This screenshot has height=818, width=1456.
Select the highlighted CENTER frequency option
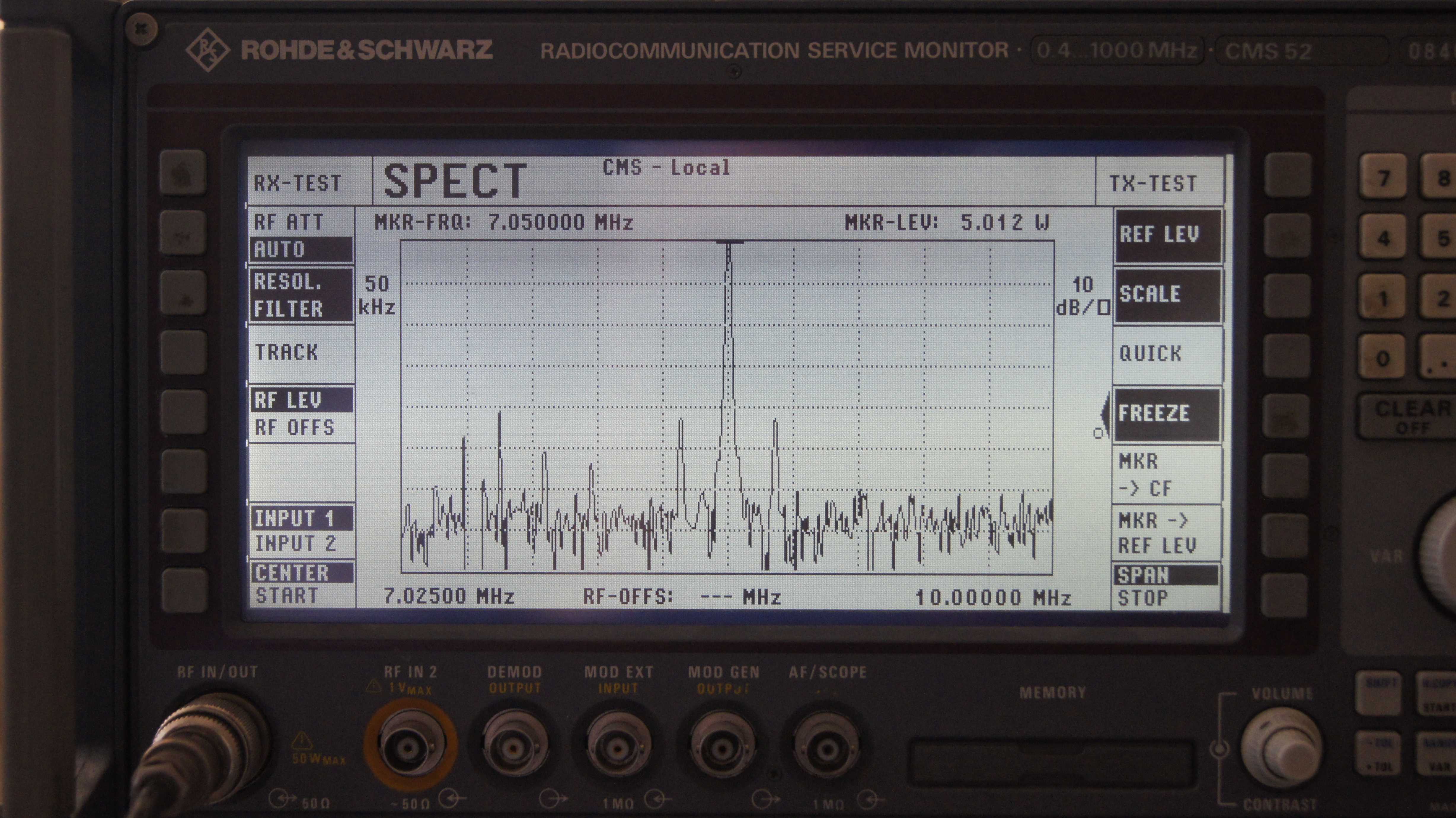[x=302, y=572]
